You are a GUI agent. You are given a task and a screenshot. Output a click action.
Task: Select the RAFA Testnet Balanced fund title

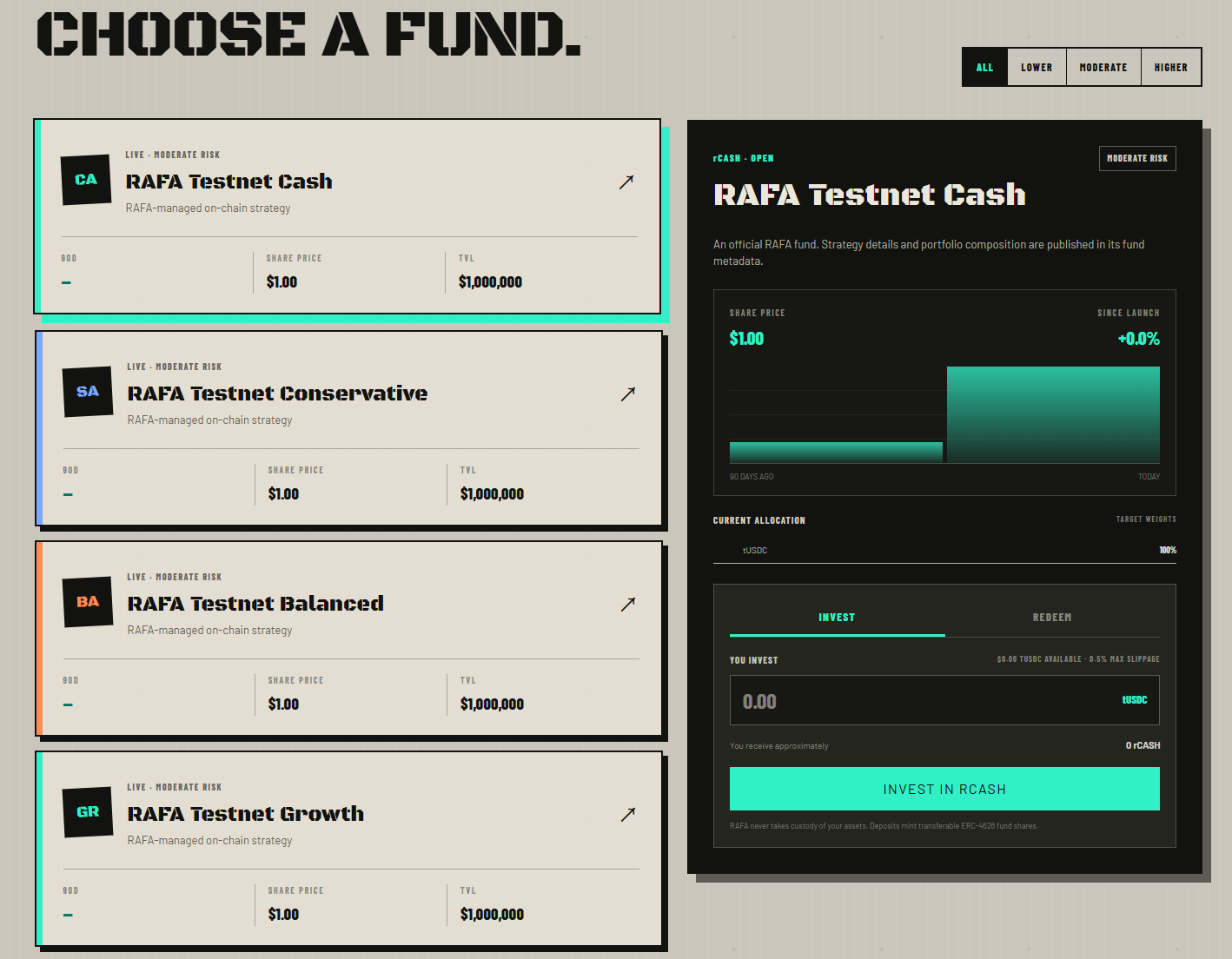[x=255, y=604]
